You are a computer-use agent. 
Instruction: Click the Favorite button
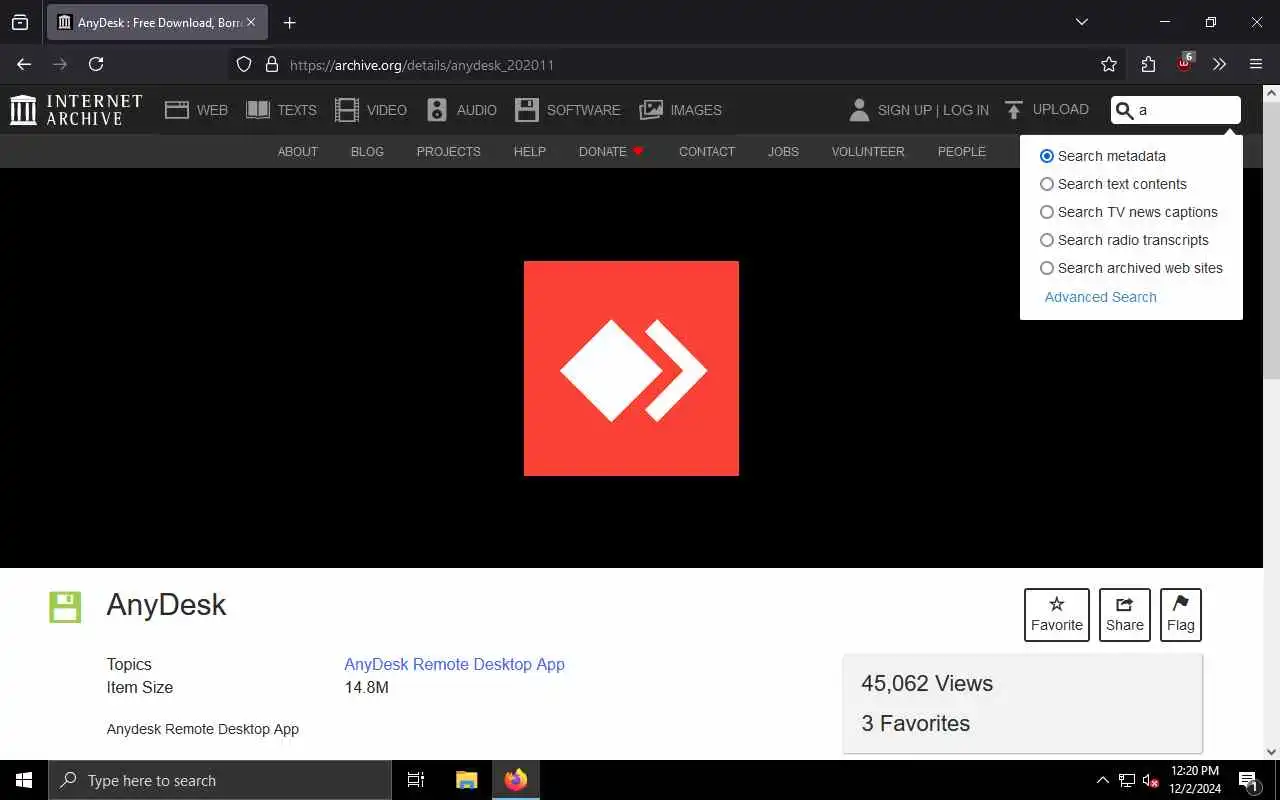pyautogui.click(x=1057, y=615)
